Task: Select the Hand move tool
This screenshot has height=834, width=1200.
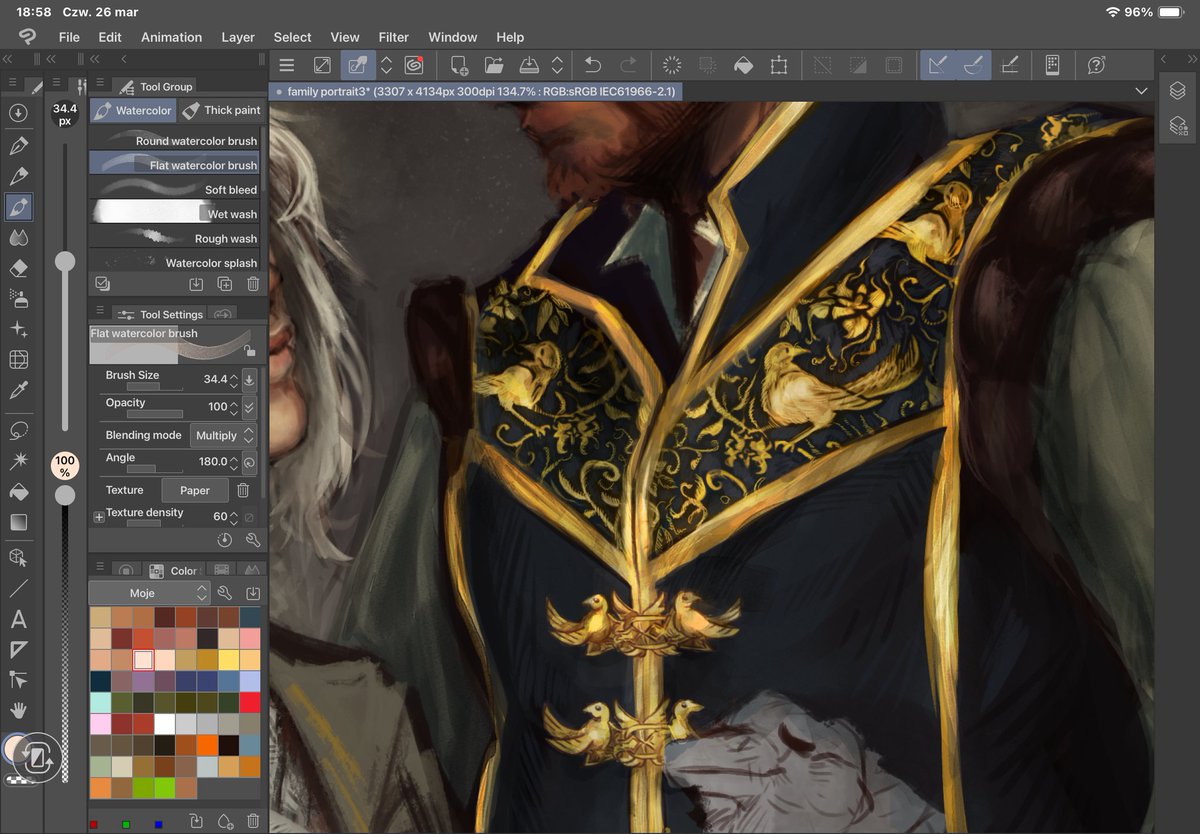Action: tap(18, 711)
